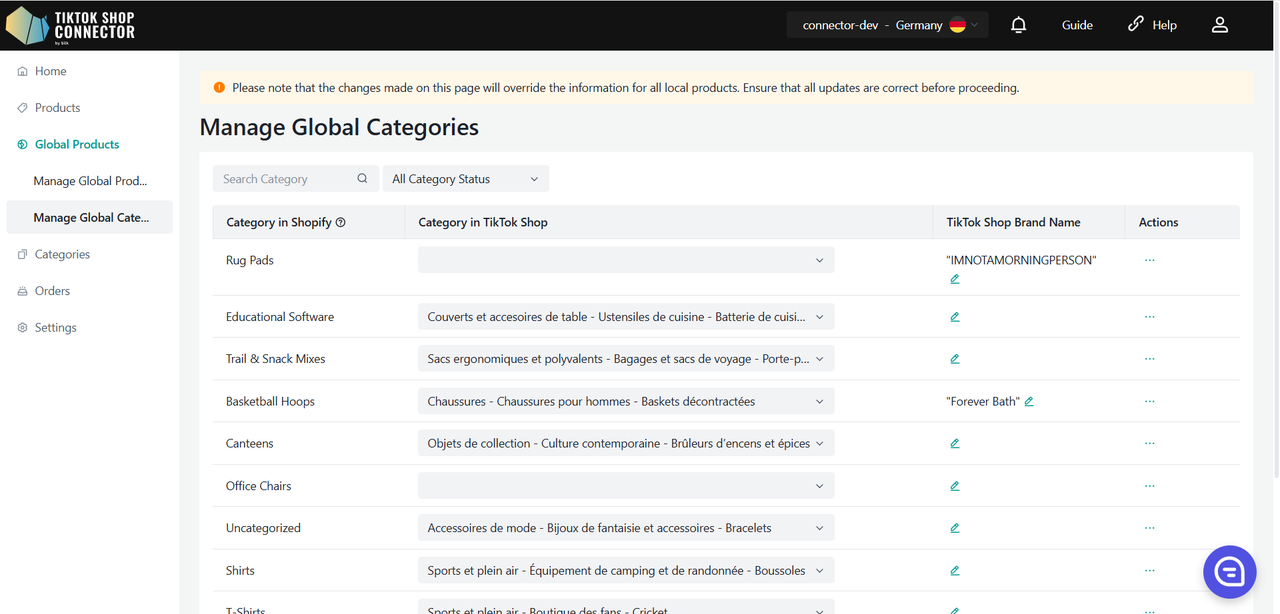The height and width of the screenshot is (614, 1280).
Task: Click the search magnifier in Search Category
Action: 362,179
